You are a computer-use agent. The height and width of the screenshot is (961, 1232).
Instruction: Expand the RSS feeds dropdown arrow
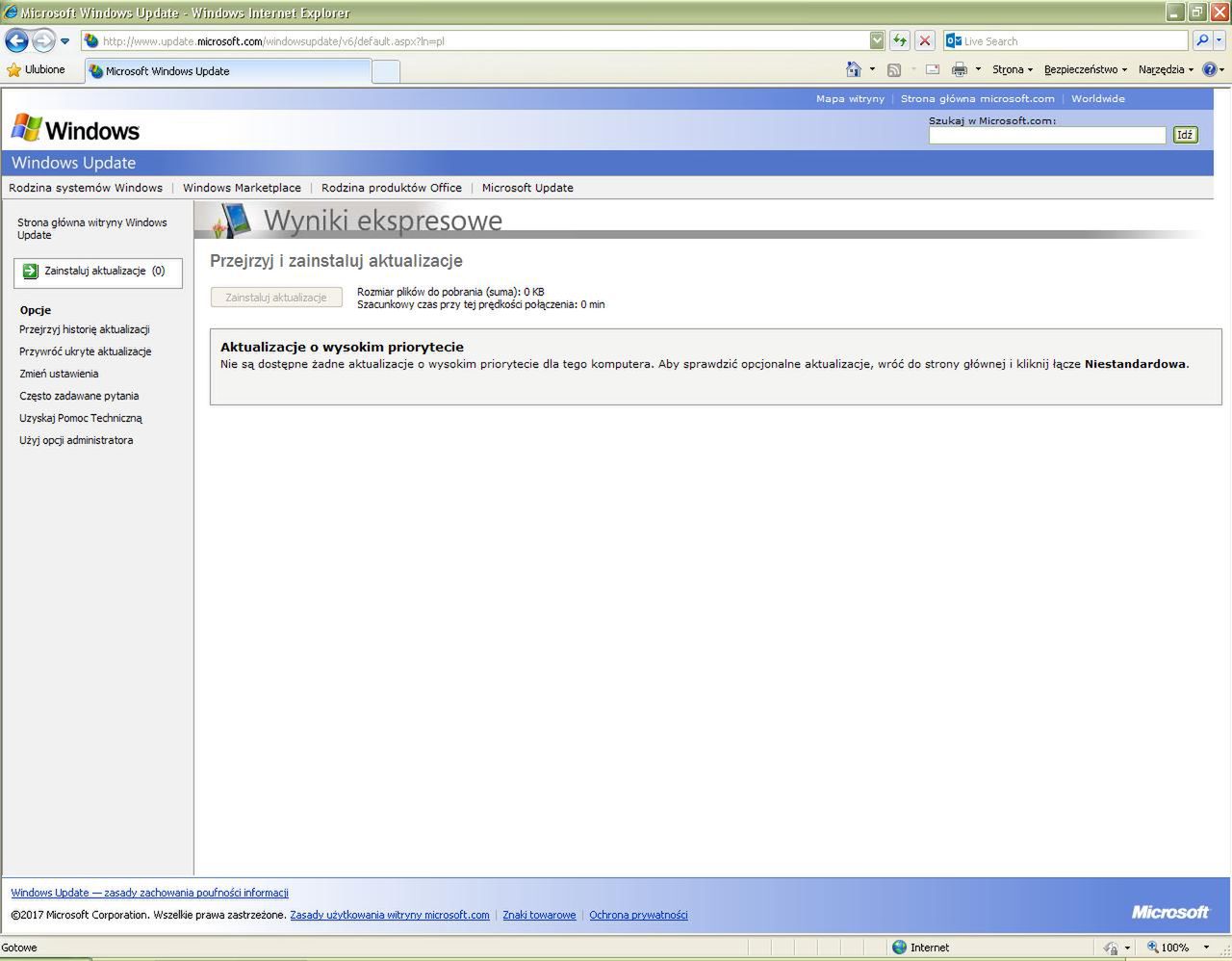[x=912, y=69]
